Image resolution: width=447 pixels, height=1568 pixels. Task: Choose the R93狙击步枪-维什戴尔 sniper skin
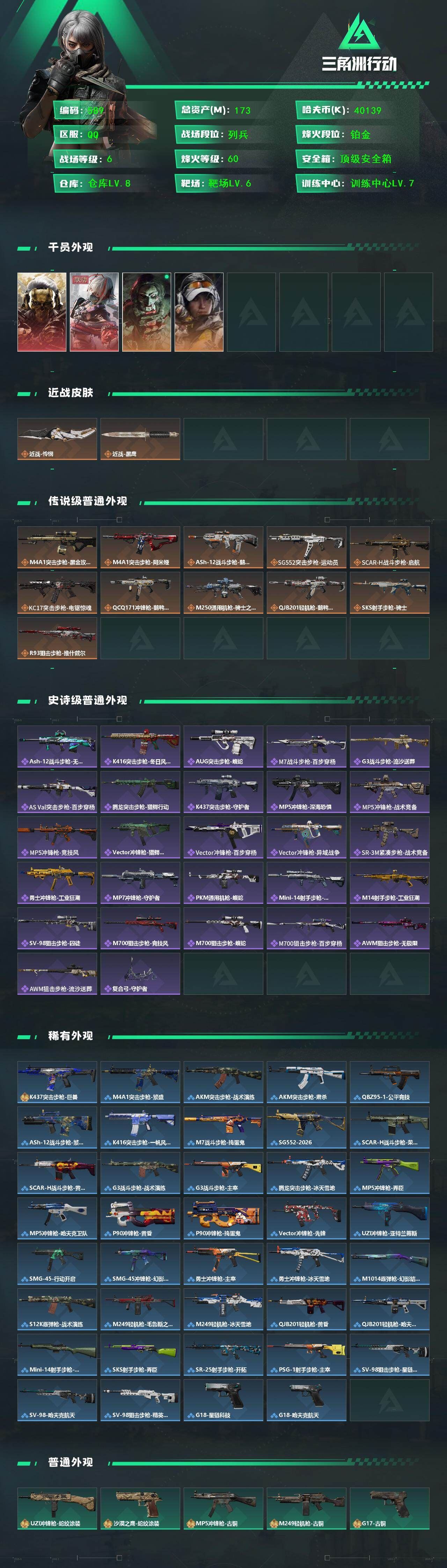[x=57, y=638]
